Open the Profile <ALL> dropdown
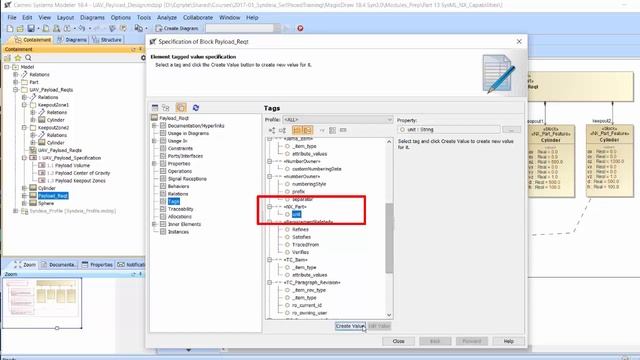640x360 pixels. 338,120
